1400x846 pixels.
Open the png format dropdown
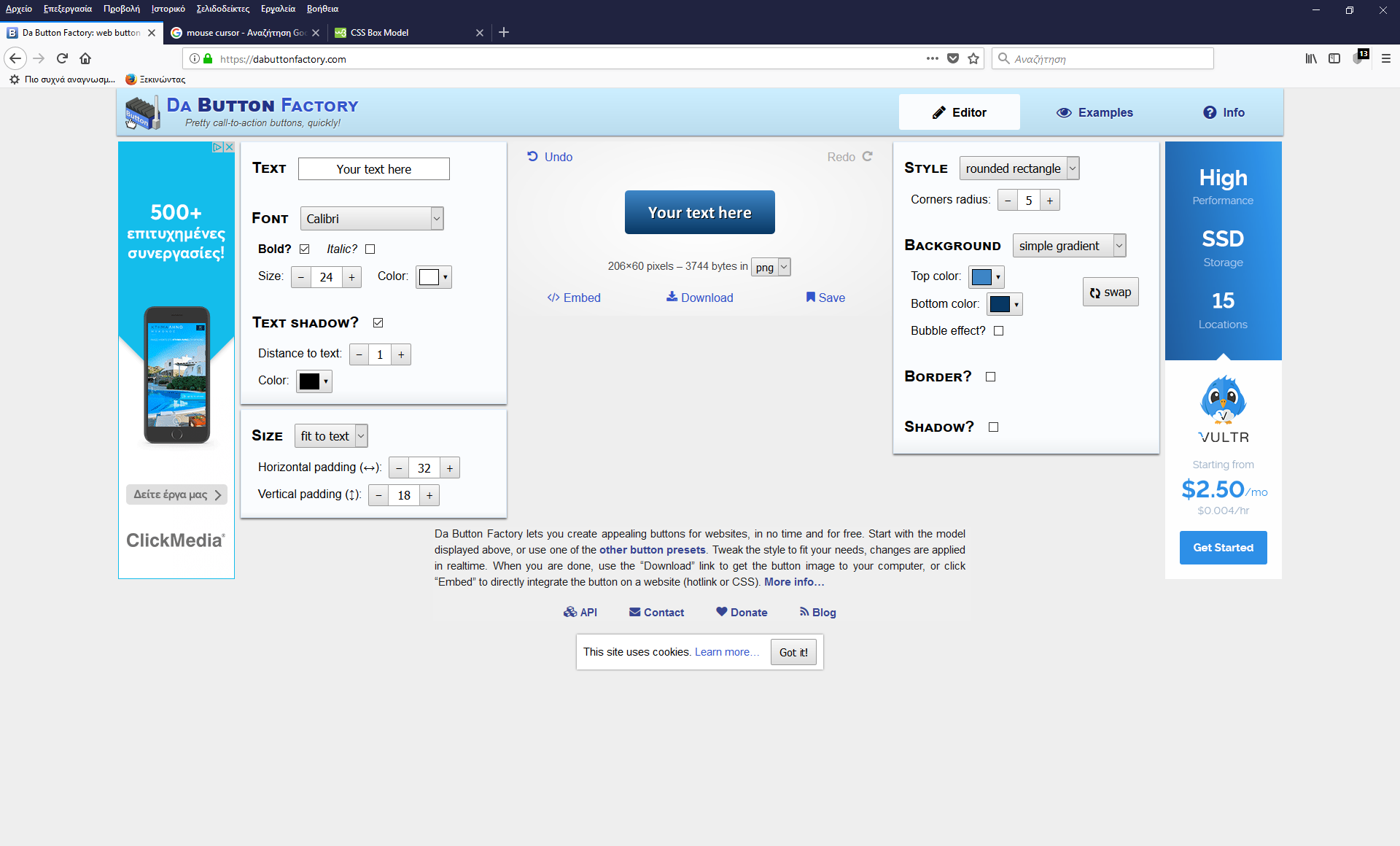click(771, 266)
